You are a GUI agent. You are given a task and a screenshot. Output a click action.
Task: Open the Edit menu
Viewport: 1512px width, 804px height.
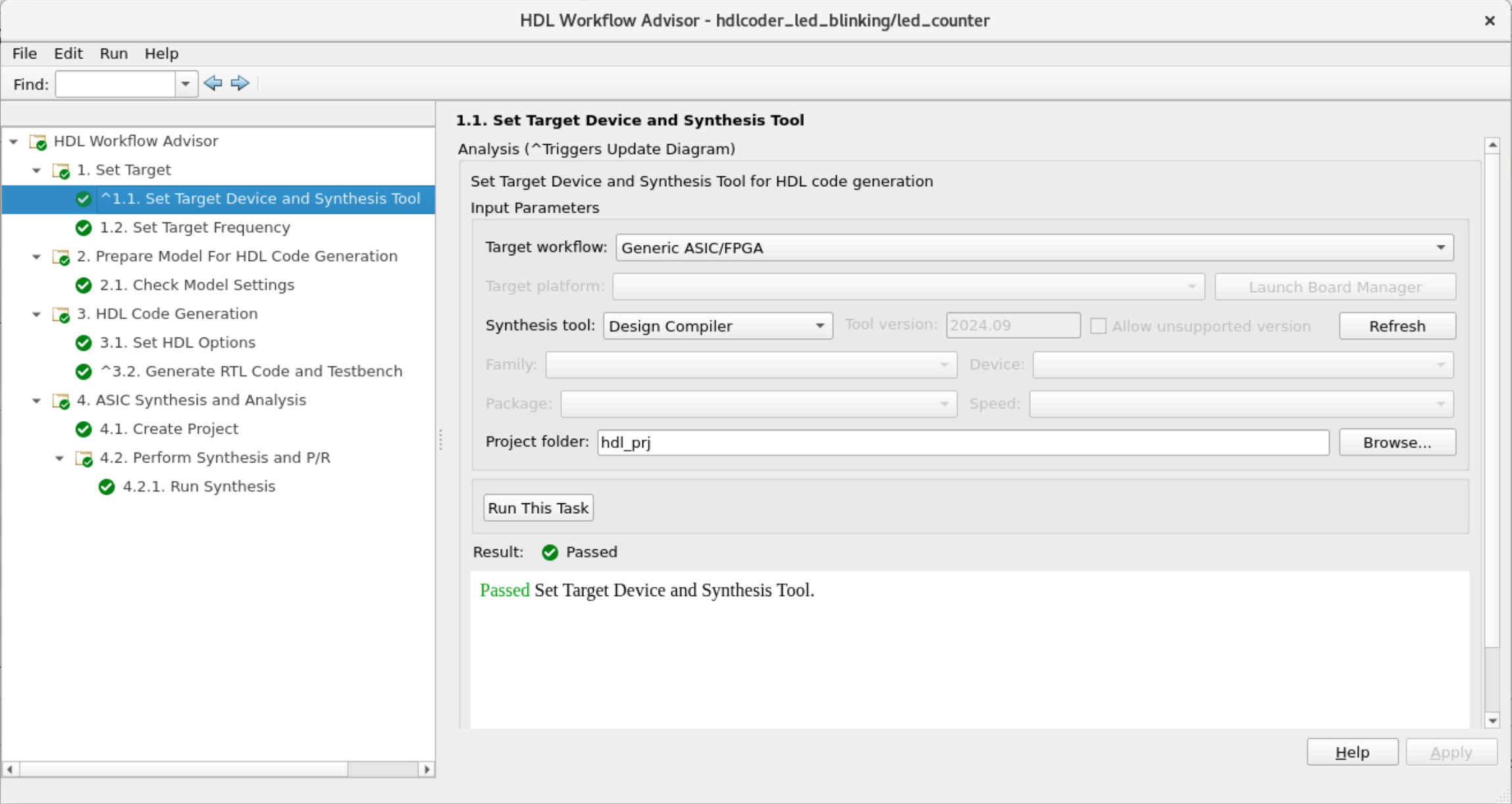tap(68, 53)
